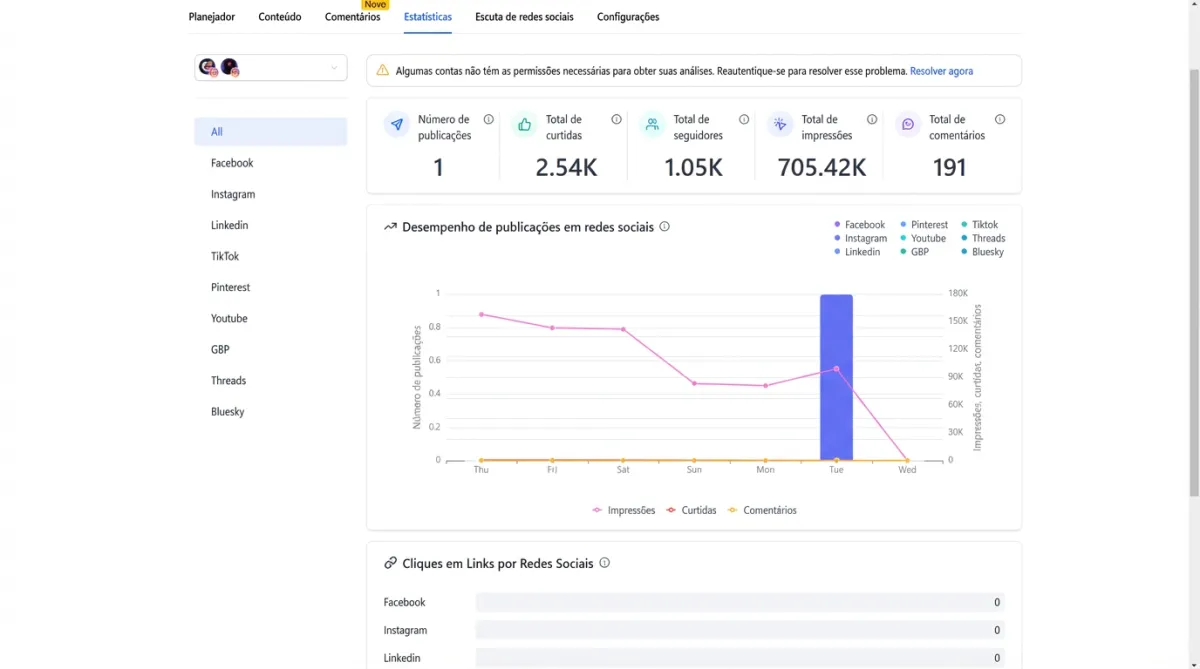This screenshot has width=1200, height=669.
Task: Switch to the Planejador tab
Action: (212, 17)
